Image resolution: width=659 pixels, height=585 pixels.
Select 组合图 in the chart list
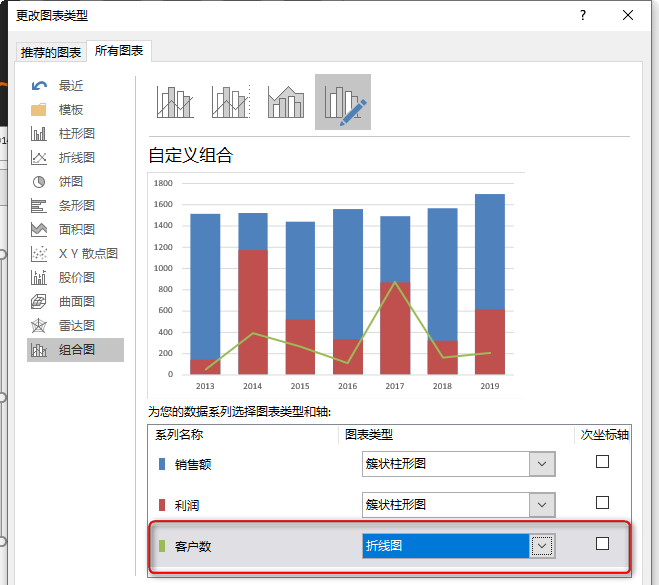(76, 350)
